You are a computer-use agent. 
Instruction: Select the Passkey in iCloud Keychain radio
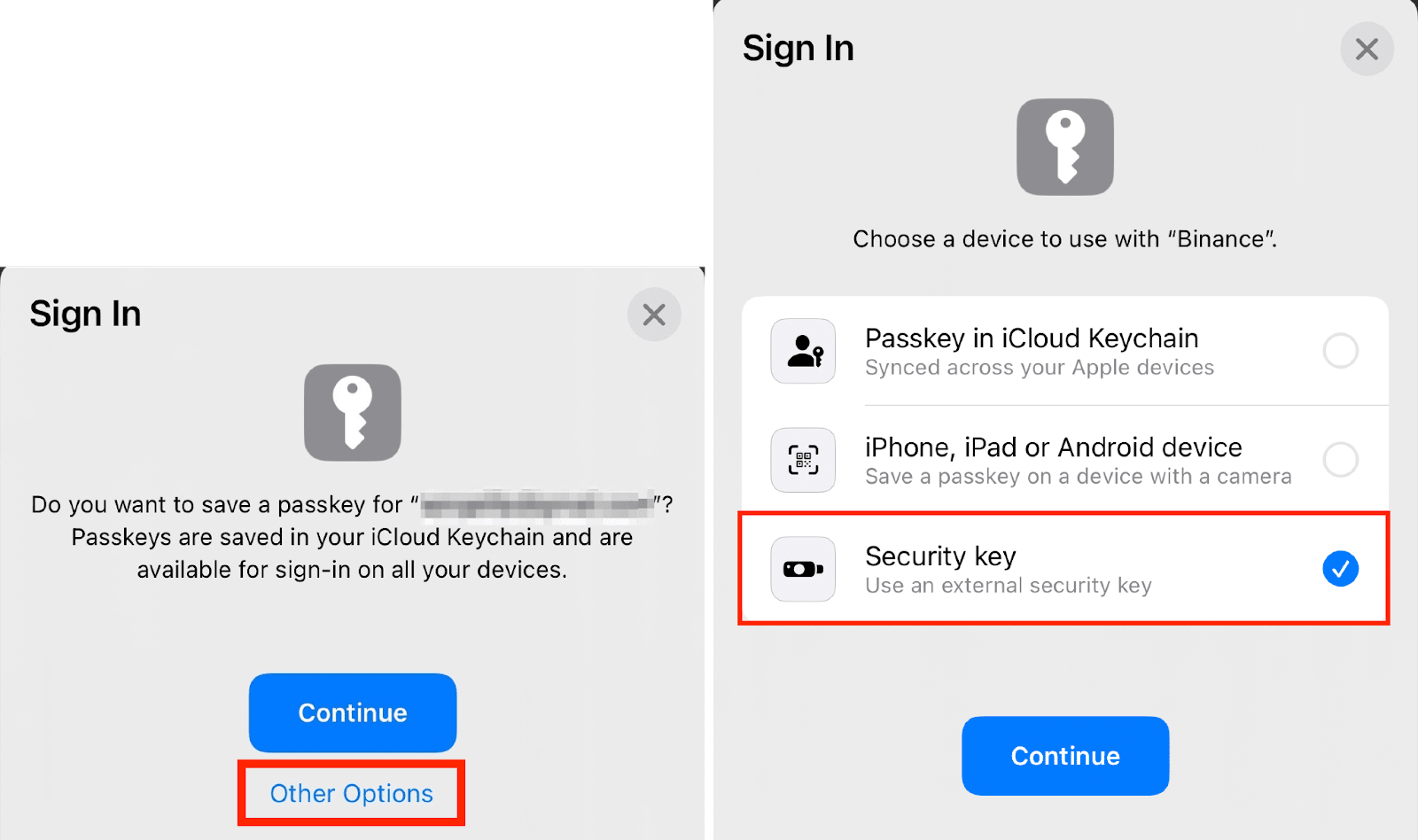tap(1340, 351)
